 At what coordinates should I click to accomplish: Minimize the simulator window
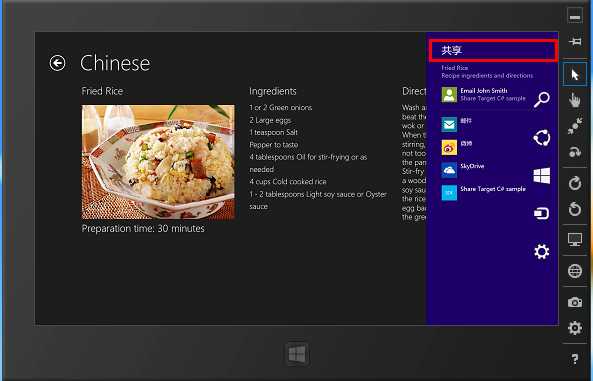575,17
